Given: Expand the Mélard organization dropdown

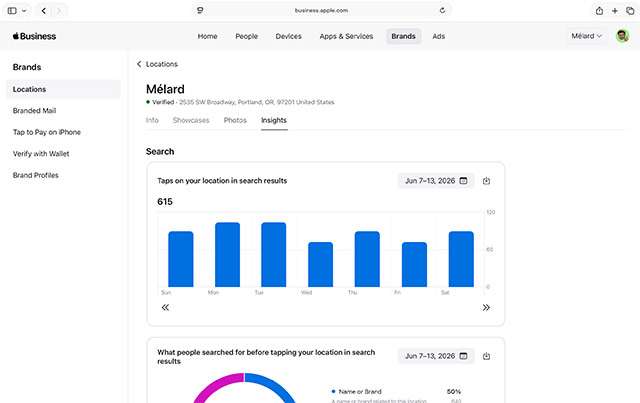Looking at the screenshot, I should pyautogui.click(x=587, y=36).
